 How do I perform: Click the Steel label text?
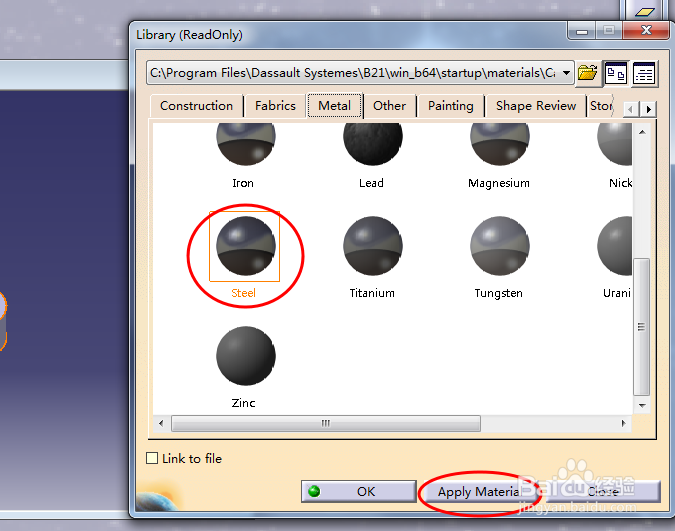(x=243, y=293)
